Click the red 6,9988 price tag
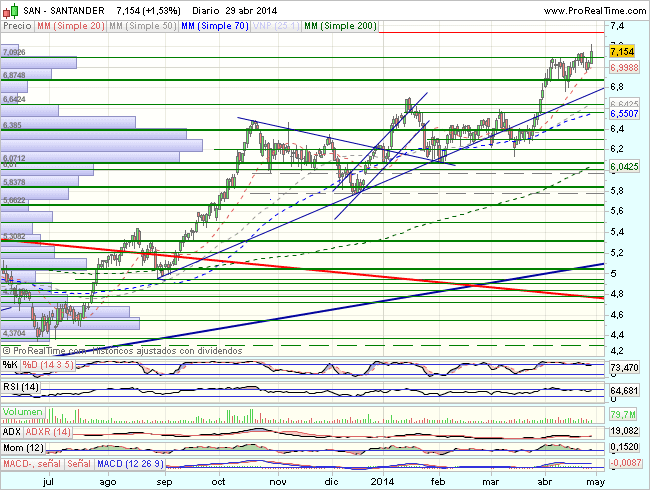The height and width of the screenshot is (490, 650). pyautogui.click(x=624, y=67)
